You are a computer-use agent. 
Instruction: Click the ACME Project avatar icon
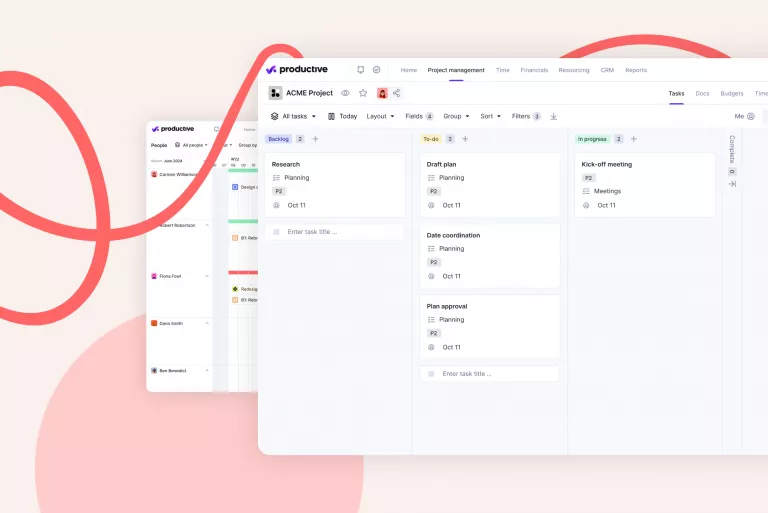275,93
